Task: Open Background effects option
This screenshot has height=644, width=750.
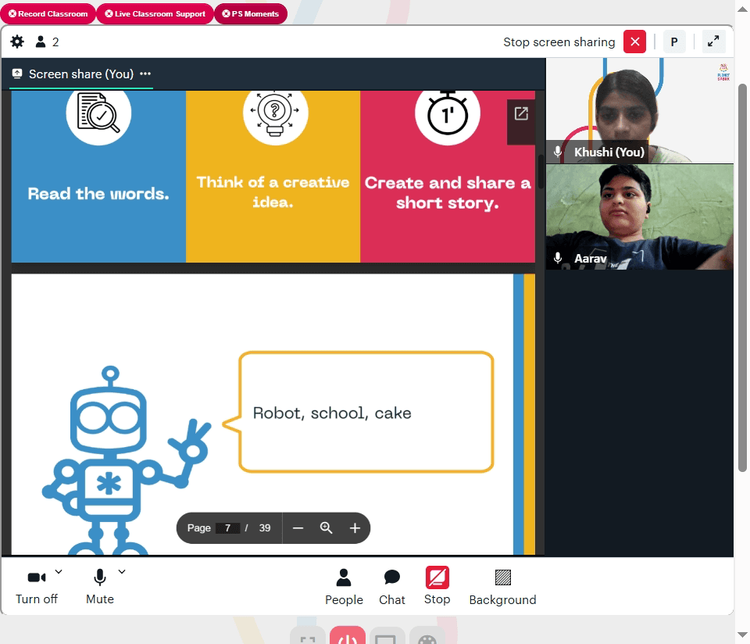Action: tap(503, 587)
